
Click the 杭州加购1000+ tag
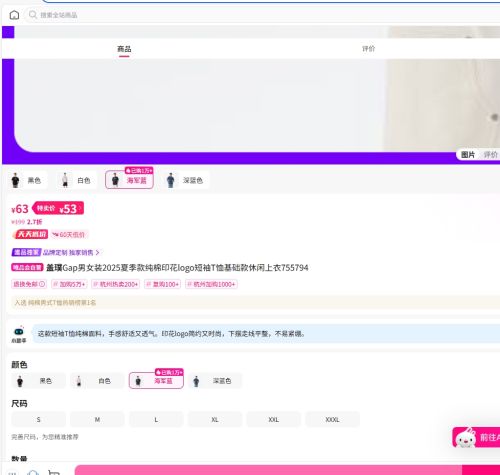[x=211, y=284]
